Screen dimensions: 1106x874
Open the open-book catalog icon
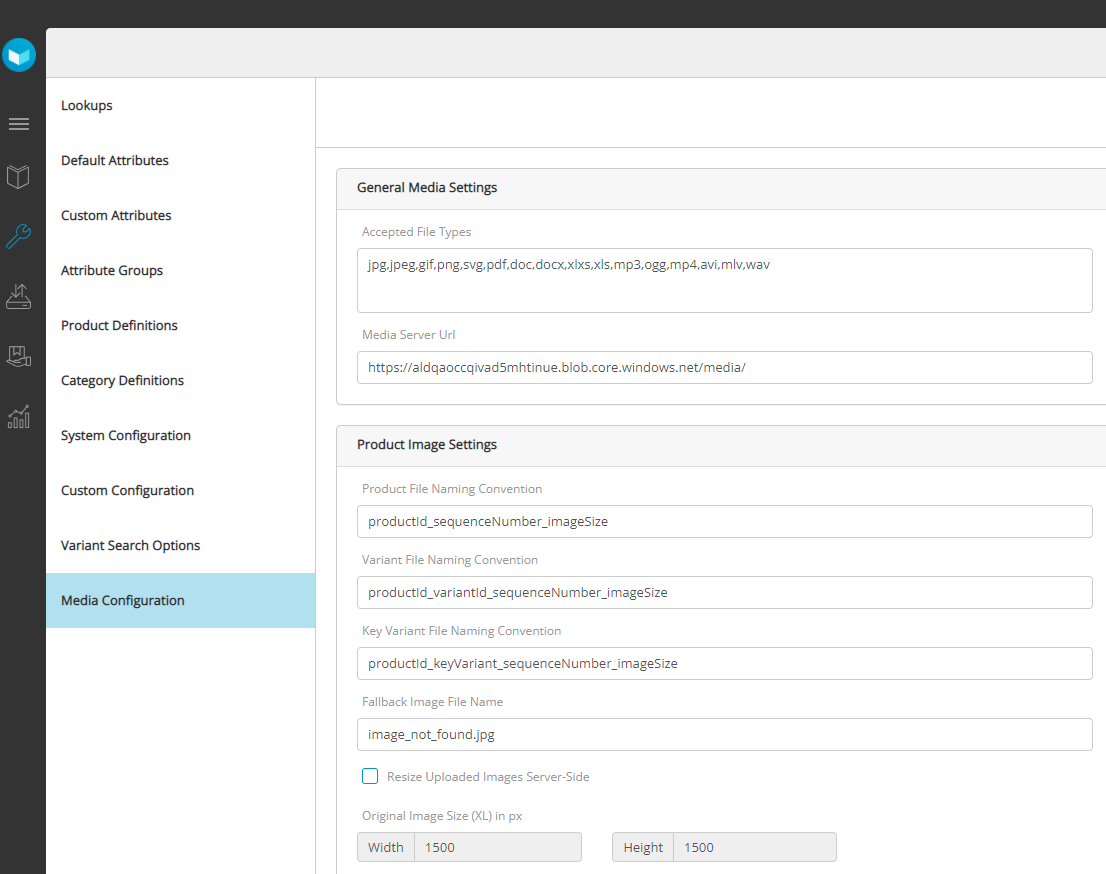point(19,178)
